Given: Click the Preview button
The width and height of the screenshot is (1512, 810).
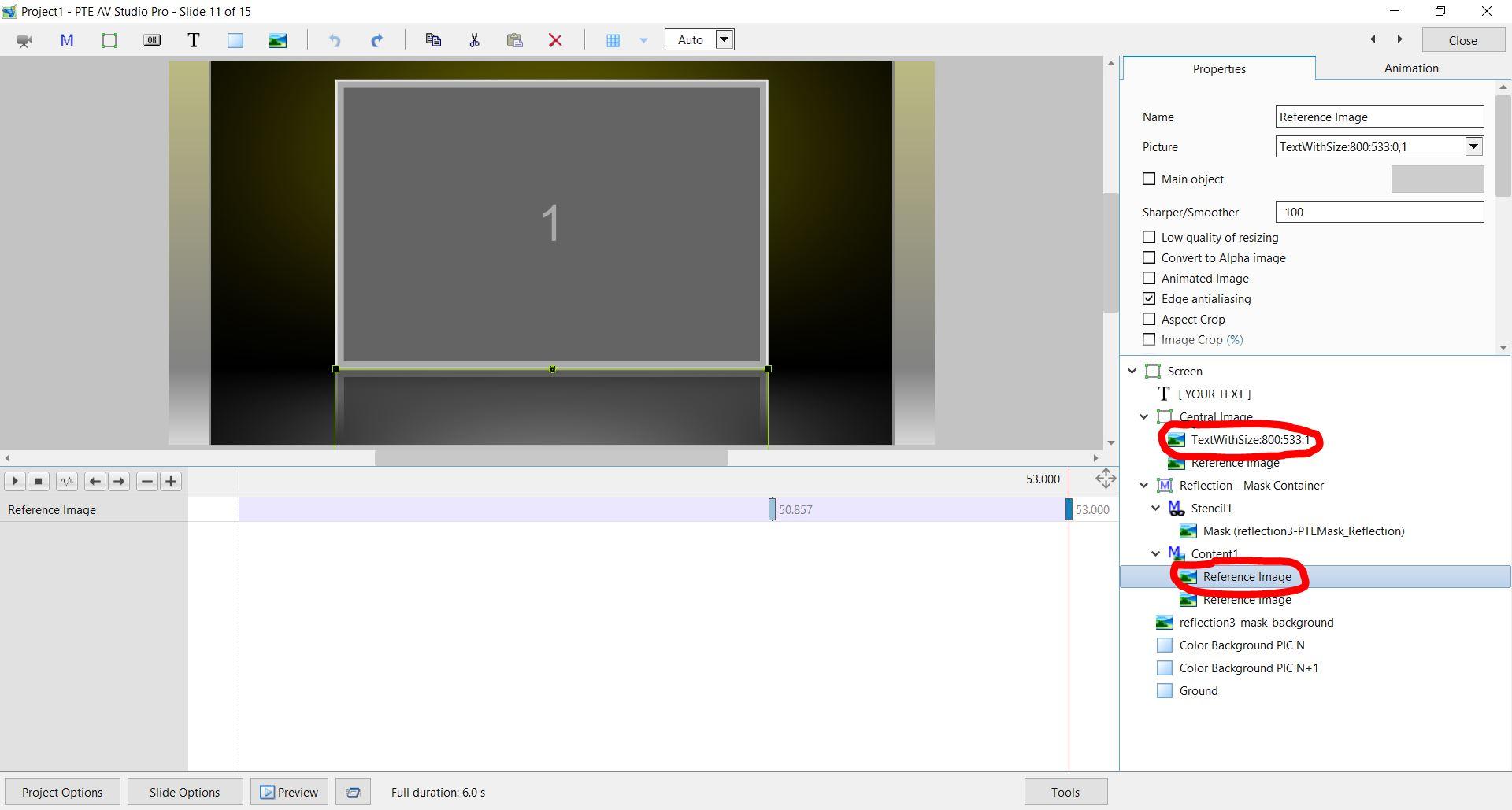Looking at the screenshot, I should (290, 792).
